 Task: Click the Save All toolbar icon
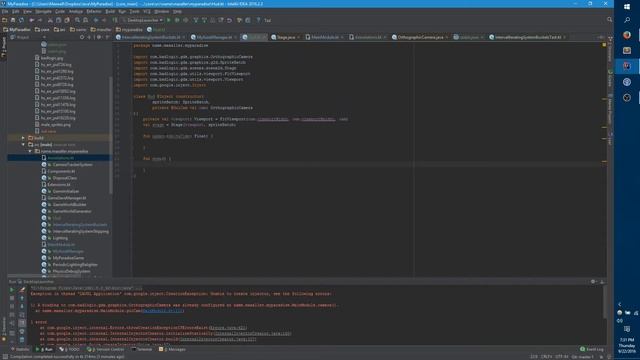[x=13, y=20]
